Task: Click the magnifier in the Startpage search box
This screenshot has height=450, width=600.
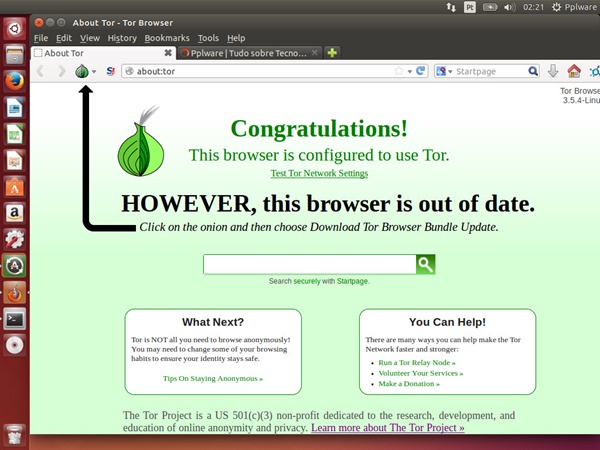Action: click(533, 71)
